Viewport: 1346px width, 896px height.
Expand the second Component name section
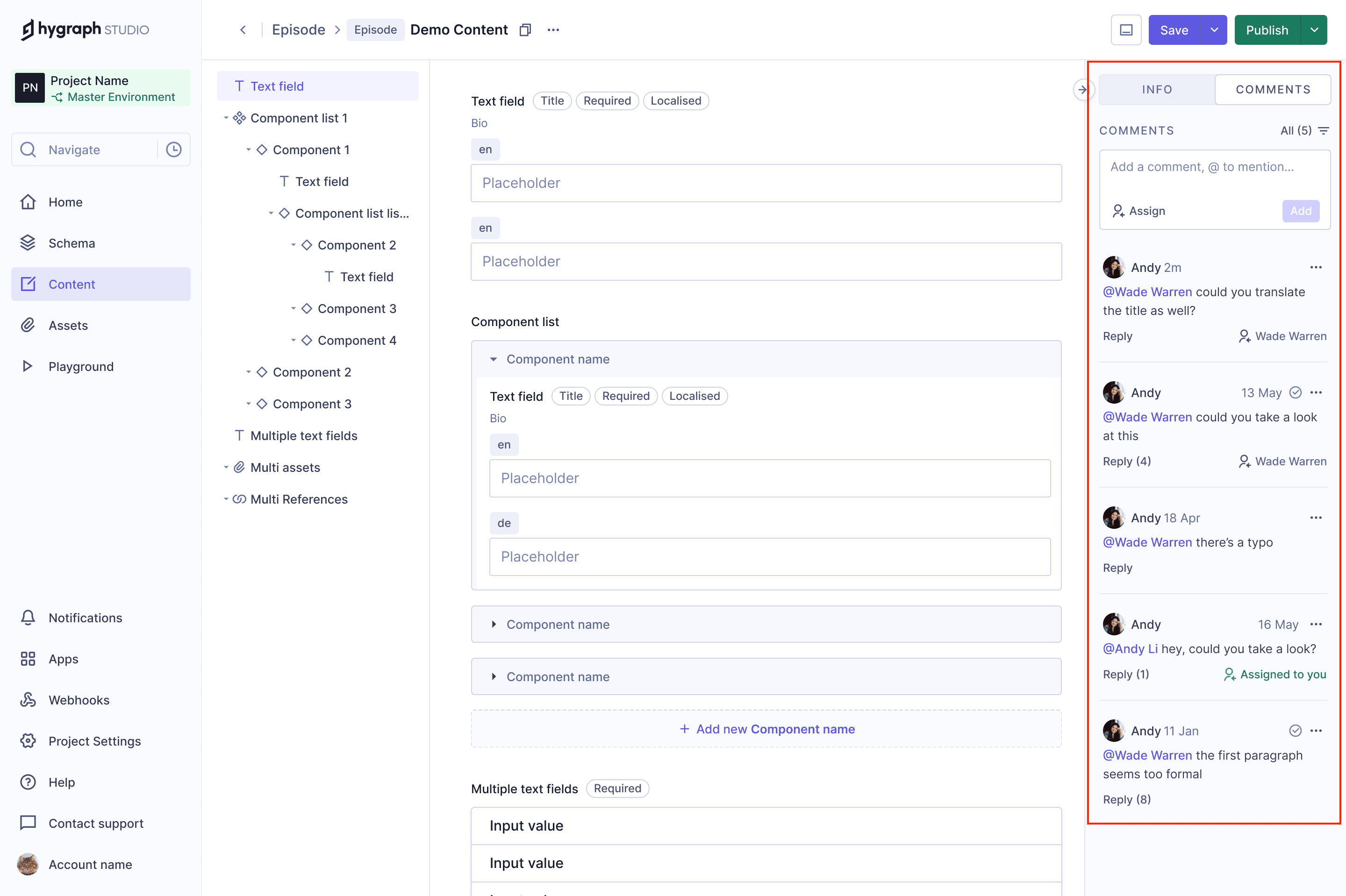point(494,625)
